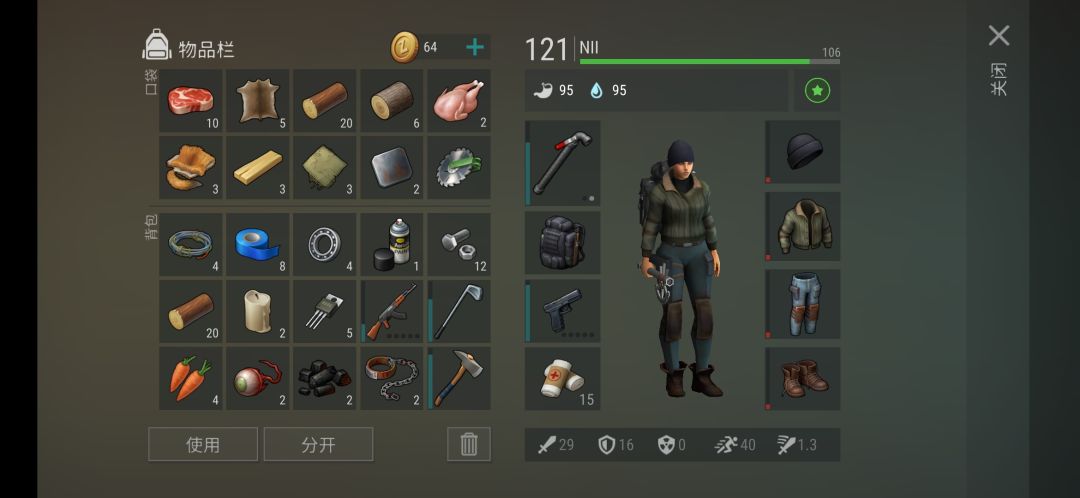Viewport: 1080px width, 498px height.
Task: Select the spray paint can
Action: click(392, 245)
